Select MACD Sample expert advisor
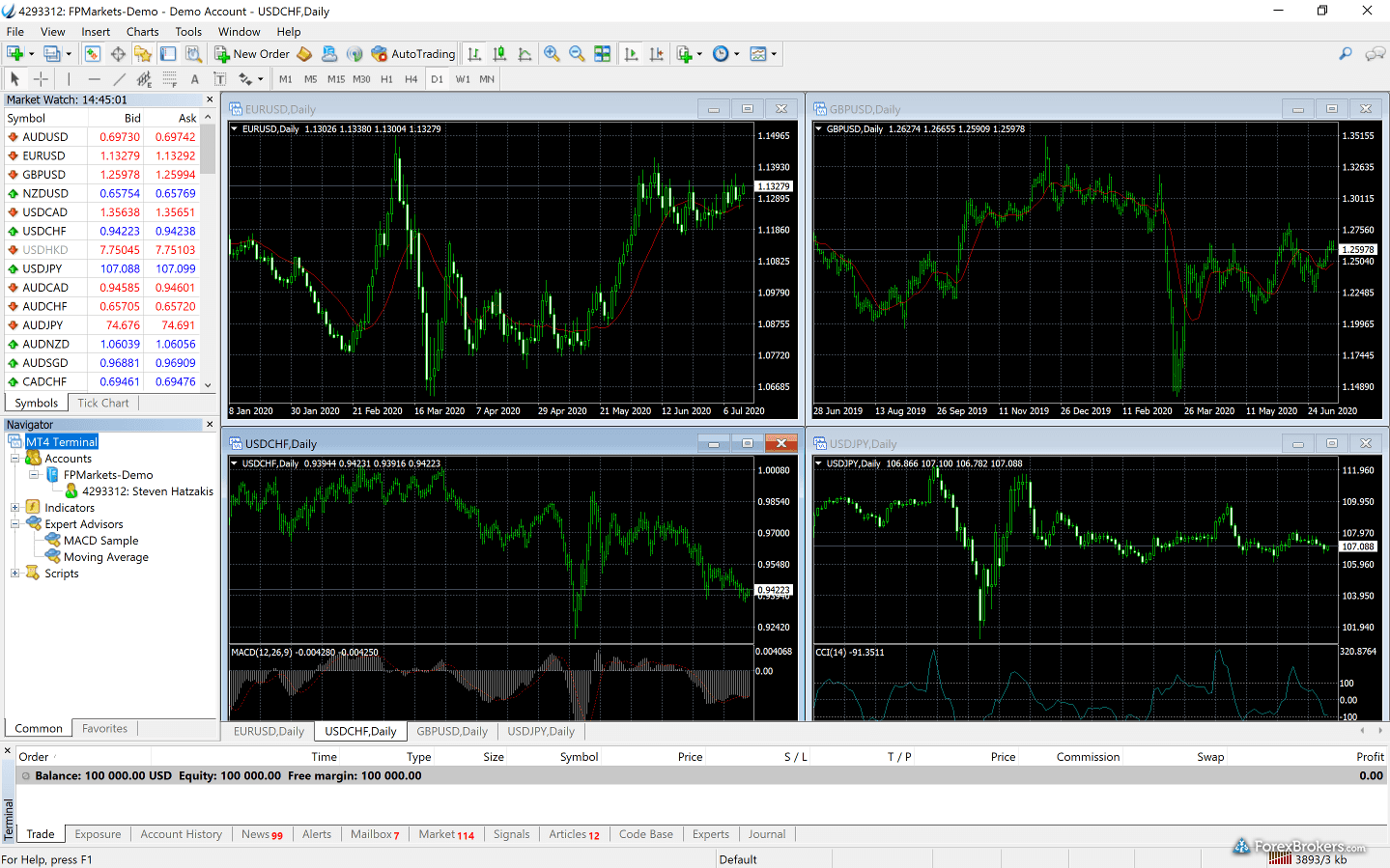The width and height of the screenshot is (1390, 868). tap(100, 541)
